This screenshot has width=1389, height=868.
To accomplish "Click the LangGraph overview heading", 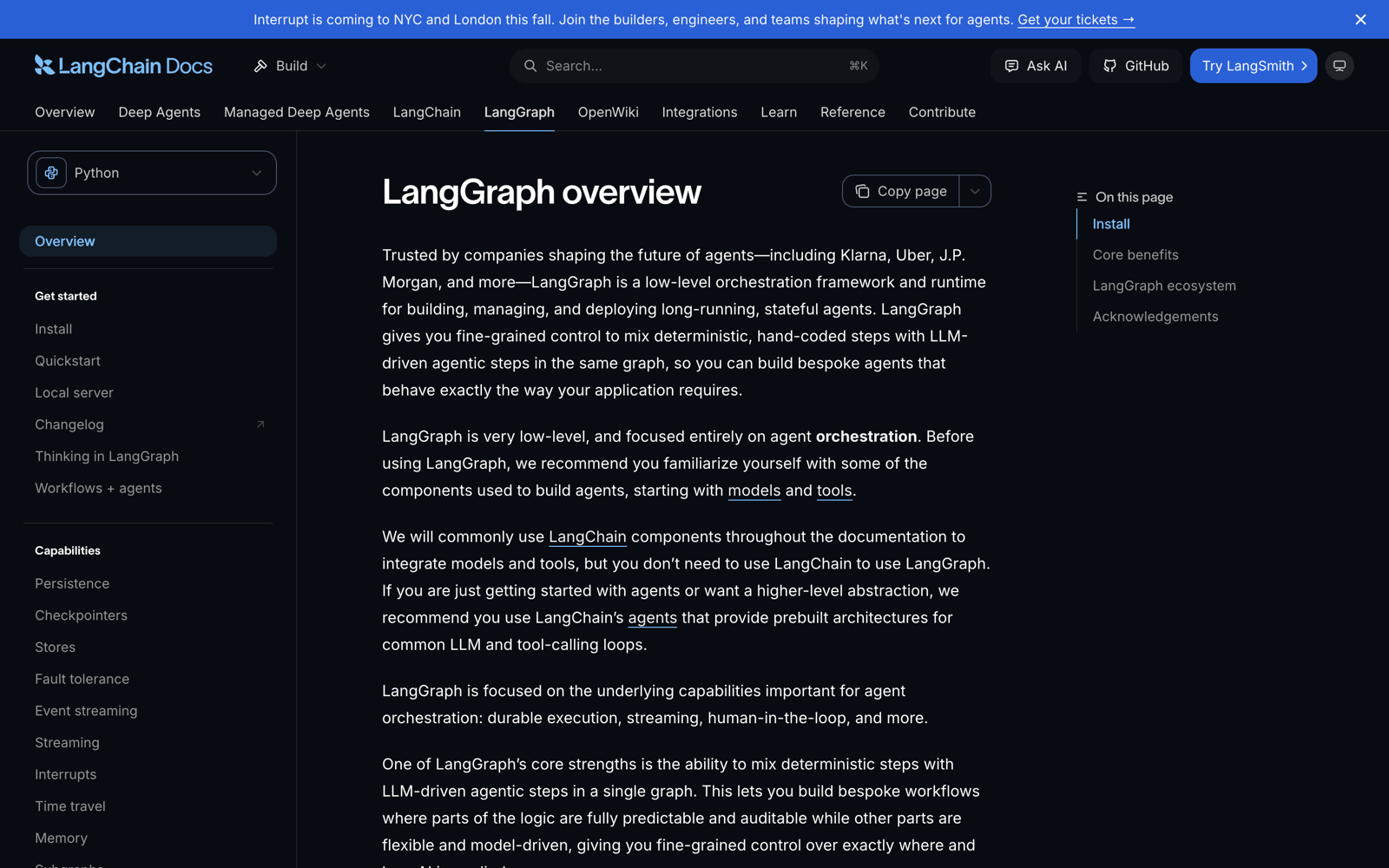I will 542,192.
